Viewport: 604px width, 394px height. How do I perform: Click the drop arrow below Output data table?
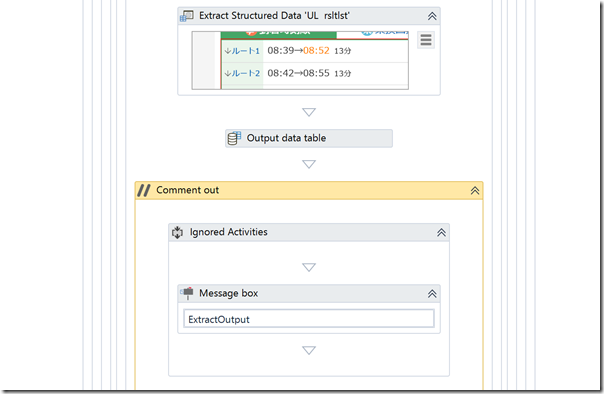pos(309,164)
